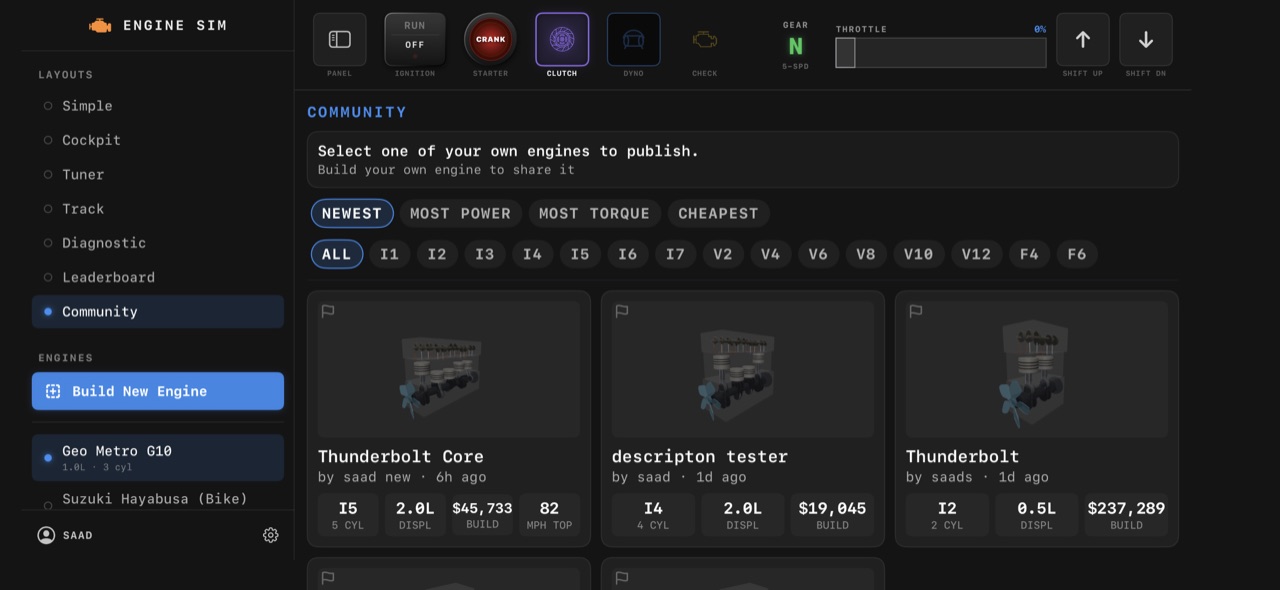Click the Engine Sim logo icon
This screenshot has width=1280, height=590.
(x=100, y=26)
